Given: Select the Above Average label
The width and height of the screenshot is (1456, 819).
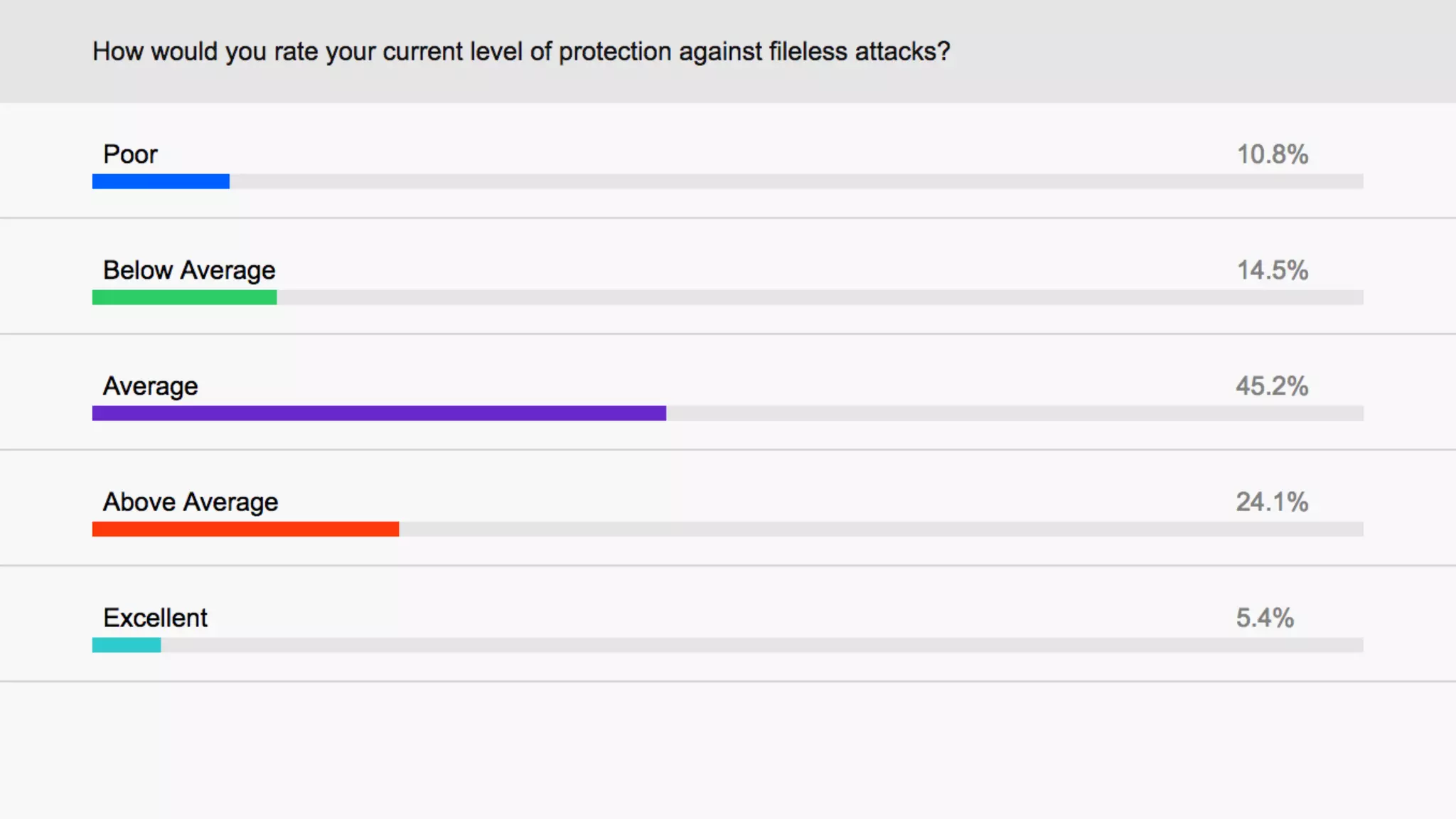Looking at the screenshot, I should [191, 502].
